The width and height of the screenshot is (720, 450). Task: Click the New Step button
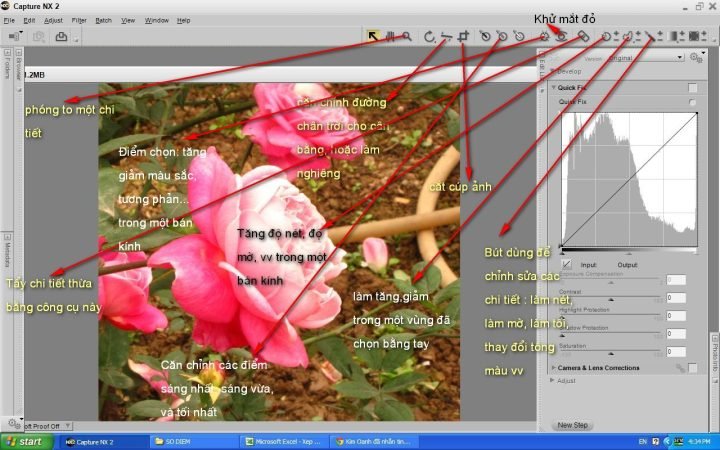(572, 425)
